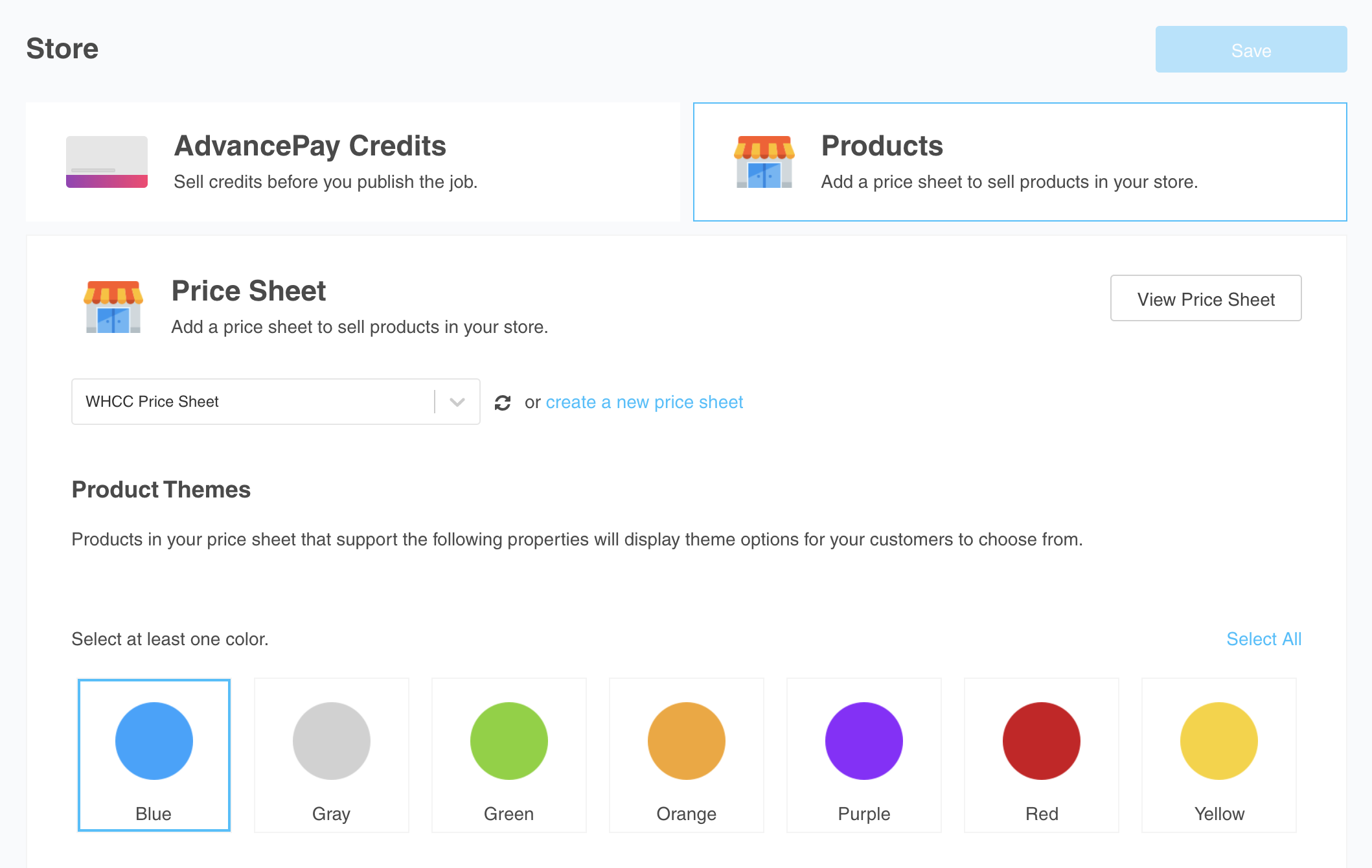Screen dimensions: 1372x868
Task: Select the Yellow color swatch
Action: coord(1218,740)
